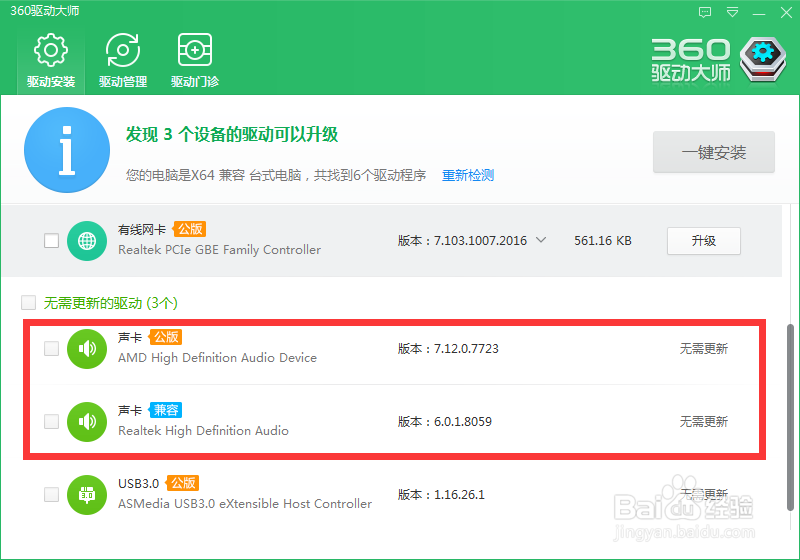Screen dimensions: 800x560
Task: Open the 驱动门诊 tab
Action: [195, 61]
